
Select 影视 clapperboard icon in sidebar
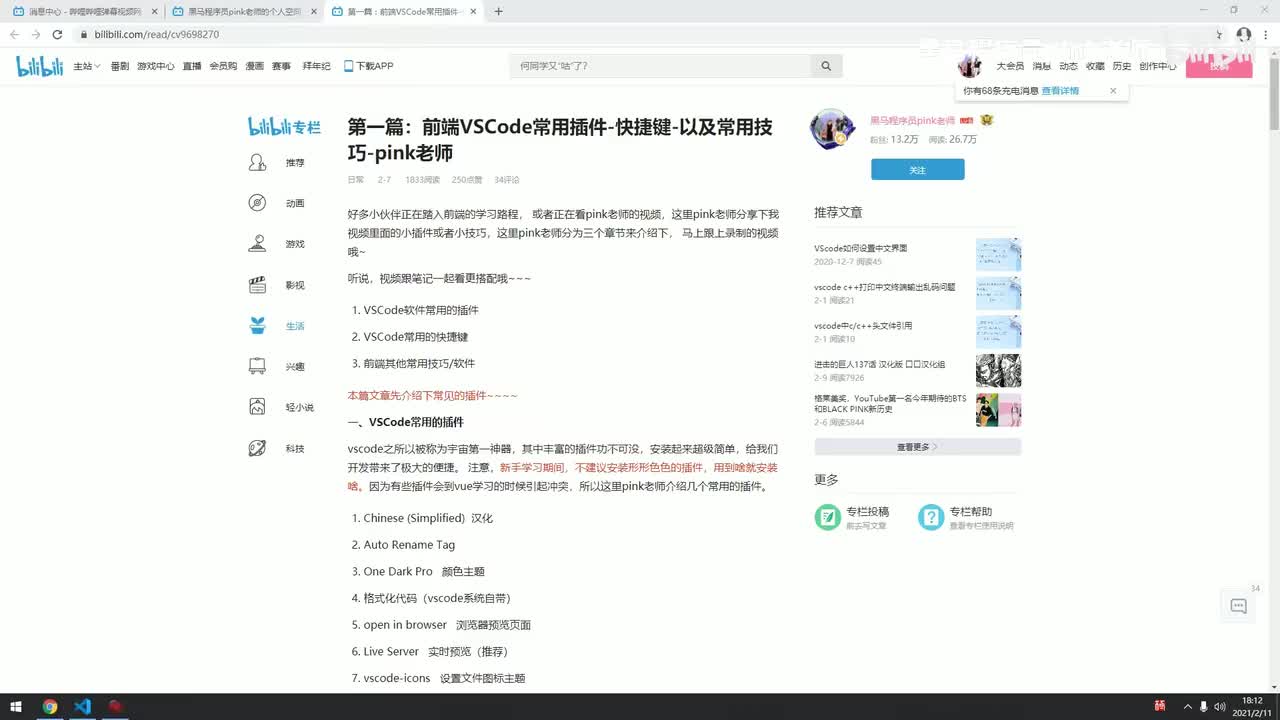pyautogui.click(x=257, y=285)
